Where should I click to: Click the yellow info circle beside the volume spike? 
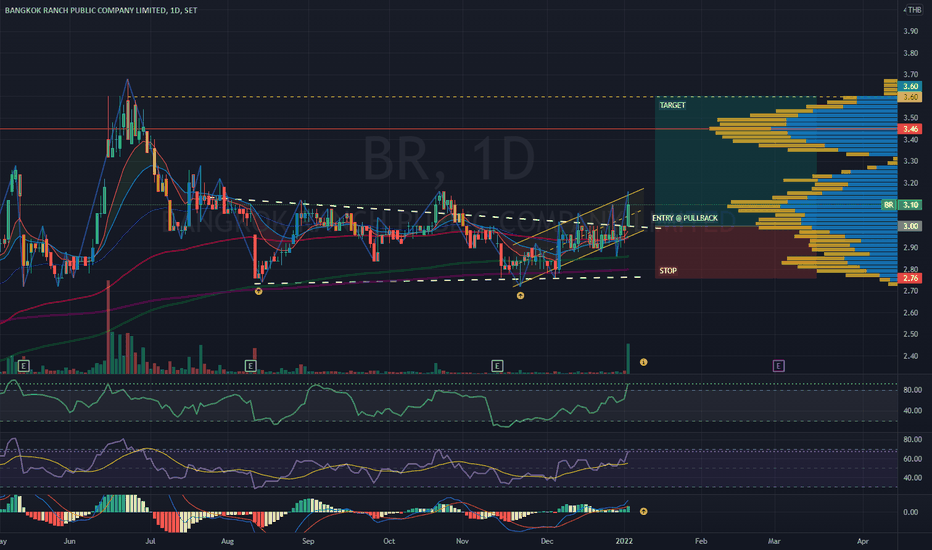(x=643, y=362)
